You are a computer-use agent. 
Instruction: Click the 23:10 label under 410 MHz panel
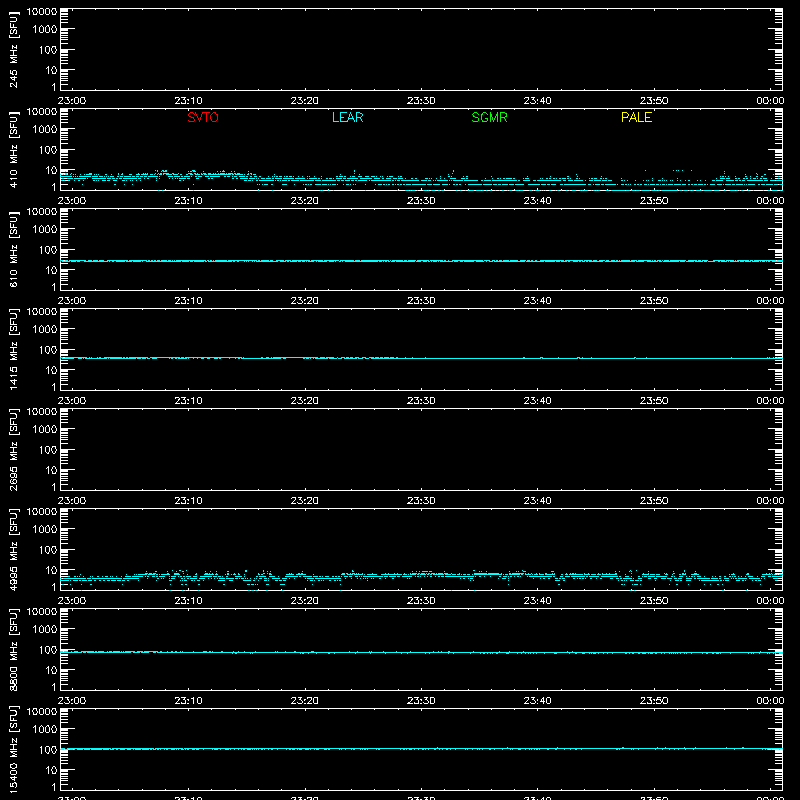[188, 201]
